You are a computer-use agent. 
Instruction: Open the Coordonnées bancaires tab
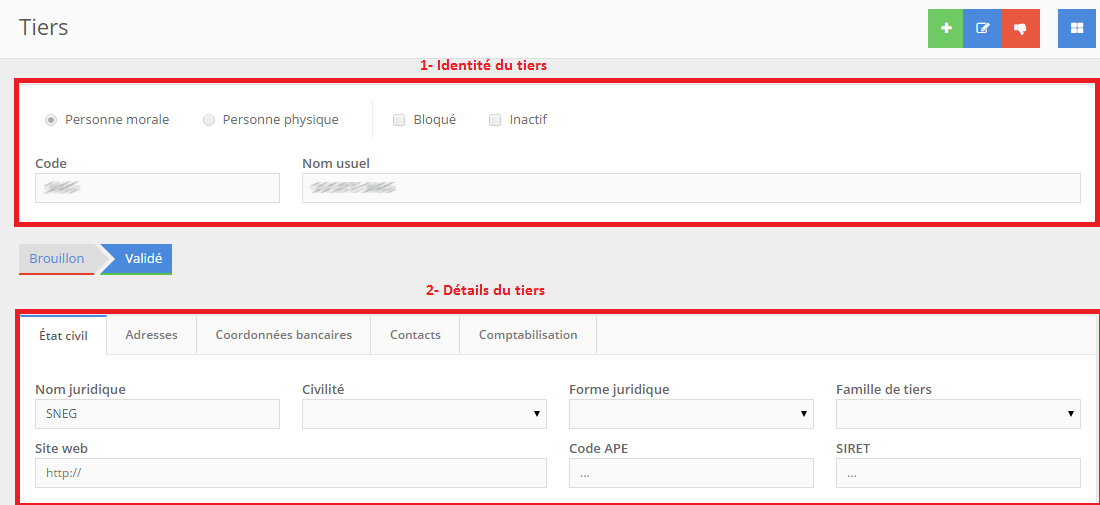tap(283, 335)
